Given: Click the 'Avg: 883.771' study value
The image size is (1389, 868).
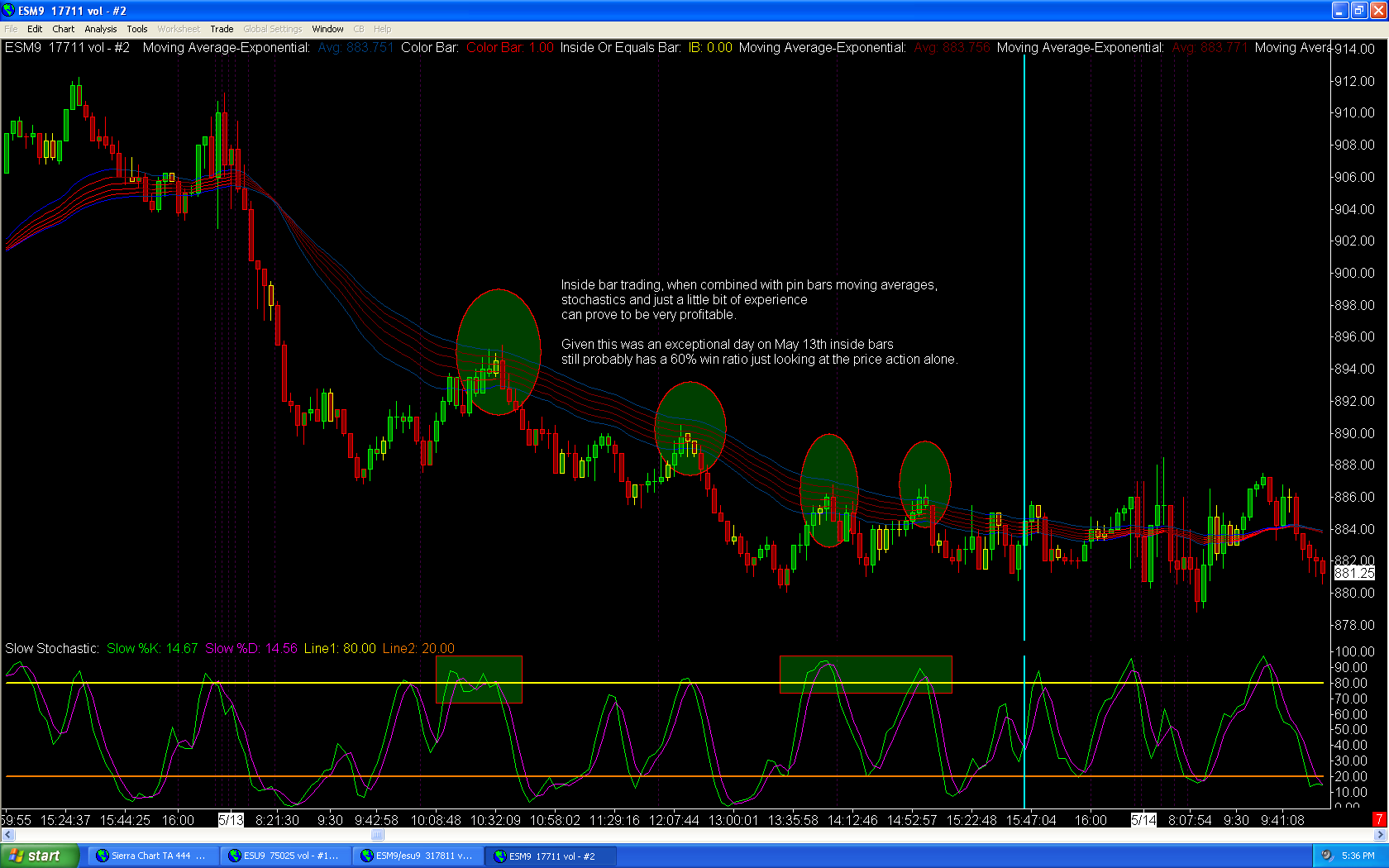Looking at the screenshot, I should 1210,48.
